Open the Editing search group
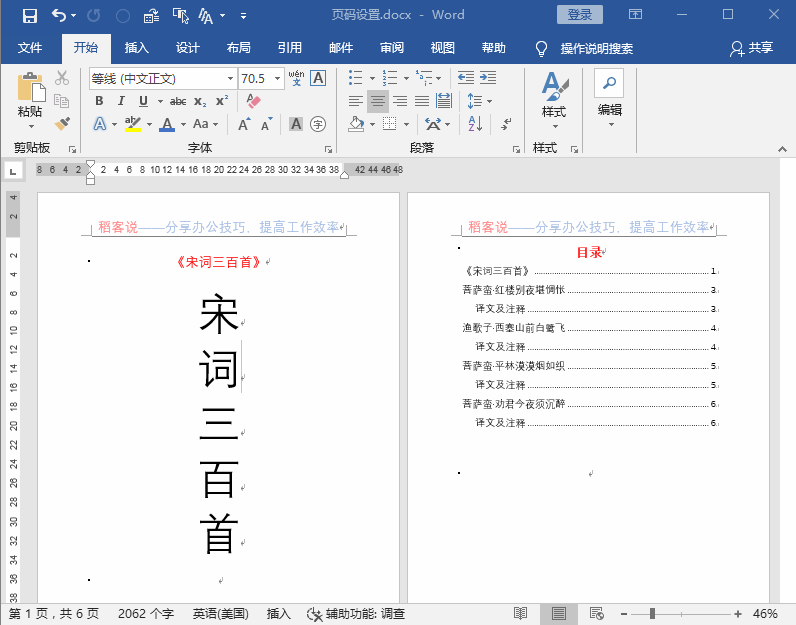Screen dimensions: 796x625 [x=609, y=99]
